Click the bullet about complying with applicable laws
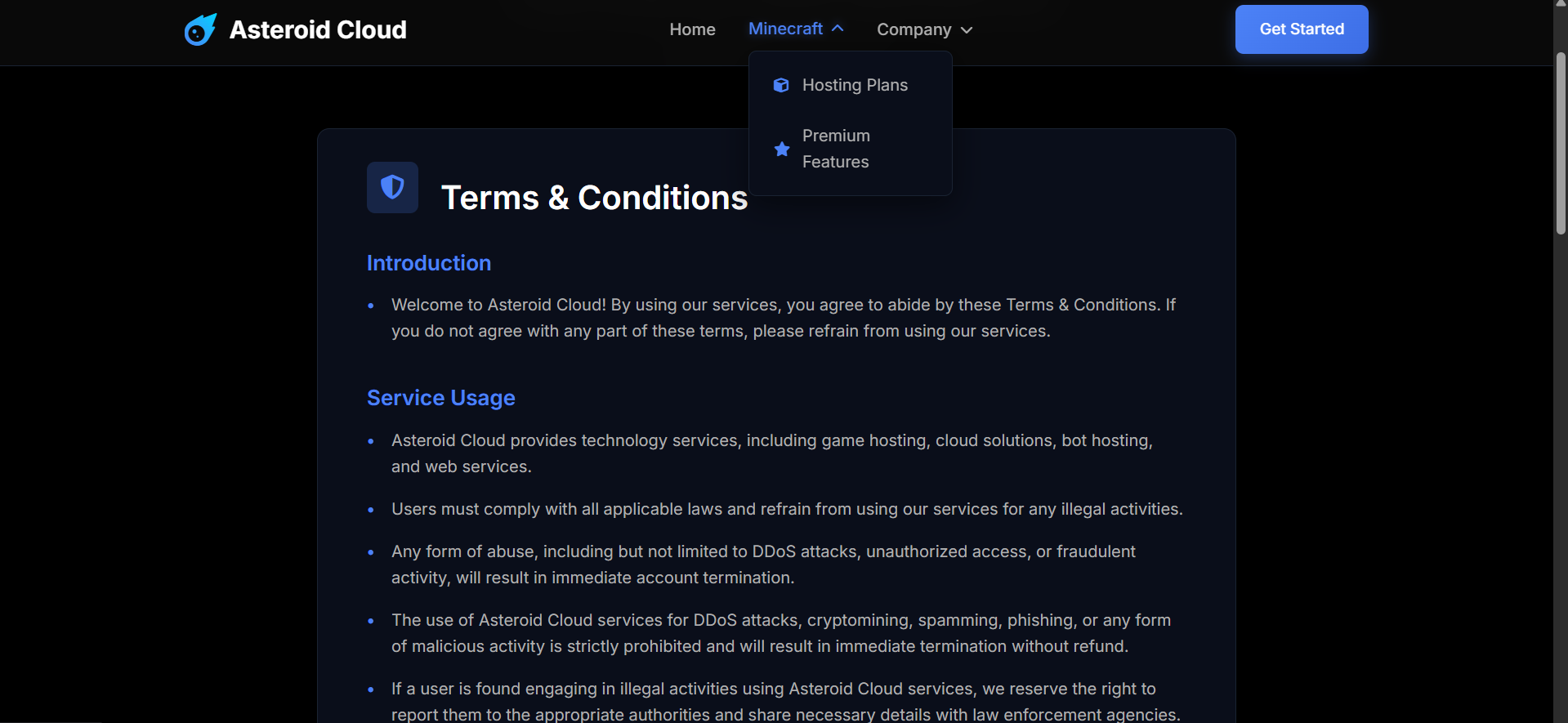1568x723 pixels. (x=786, y=509)
